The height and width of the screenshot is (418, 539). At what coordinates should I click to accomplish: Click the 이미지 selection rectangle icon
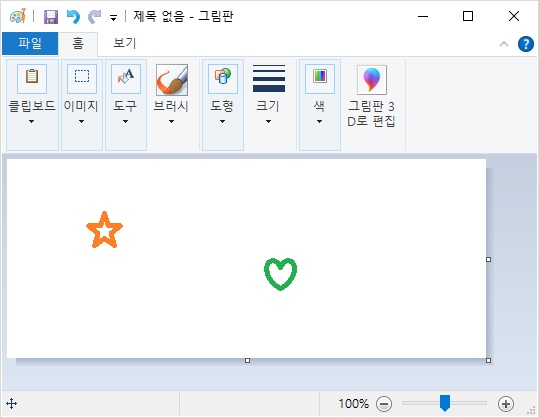click(x=82, y=79)
